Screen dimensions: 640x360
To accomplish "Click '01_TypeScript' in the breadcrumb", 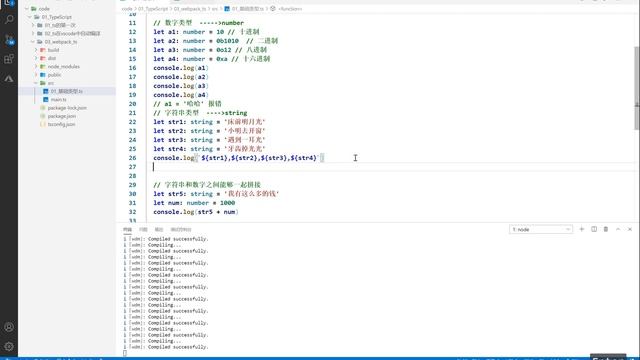I will tap(153, 9).
